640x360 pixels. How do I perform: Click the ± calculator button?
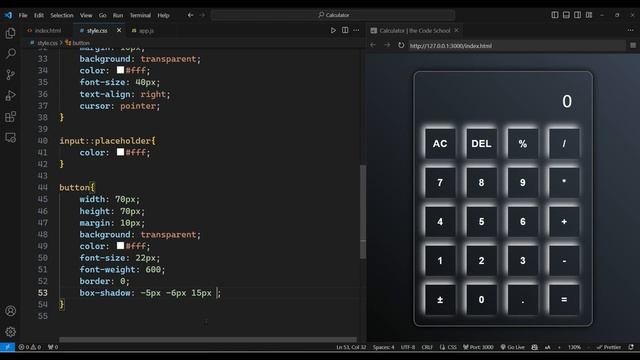(440, 300)
